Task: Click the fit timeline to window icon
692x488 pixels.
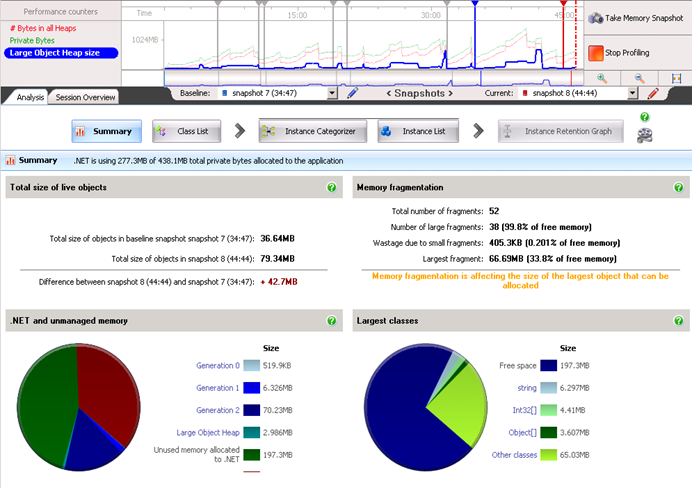Action: tap(676, 79)
